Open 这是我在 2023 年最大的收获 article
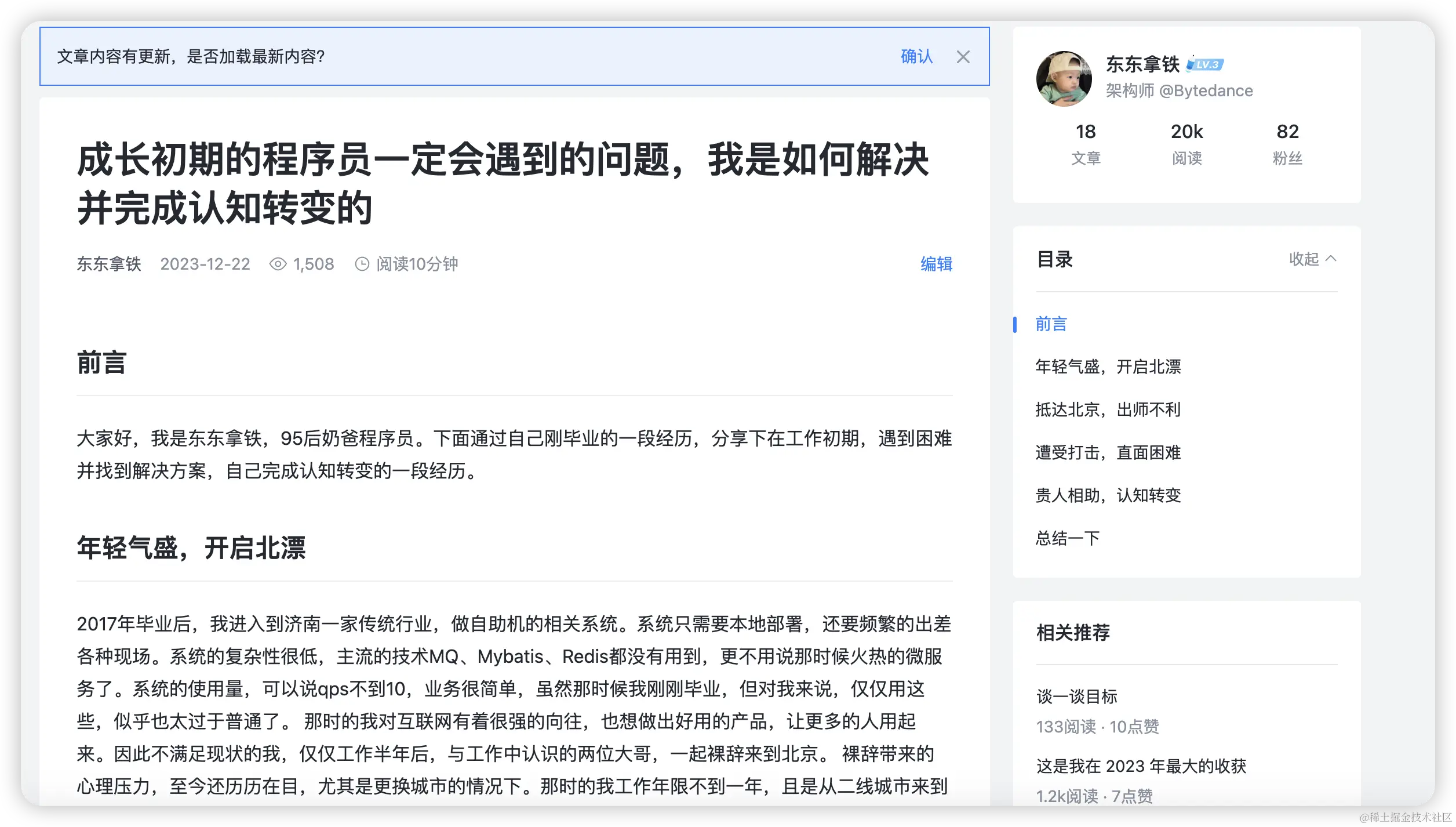Image resolution: width=1456 pixels, height=827 pixels. [1141, 766]
